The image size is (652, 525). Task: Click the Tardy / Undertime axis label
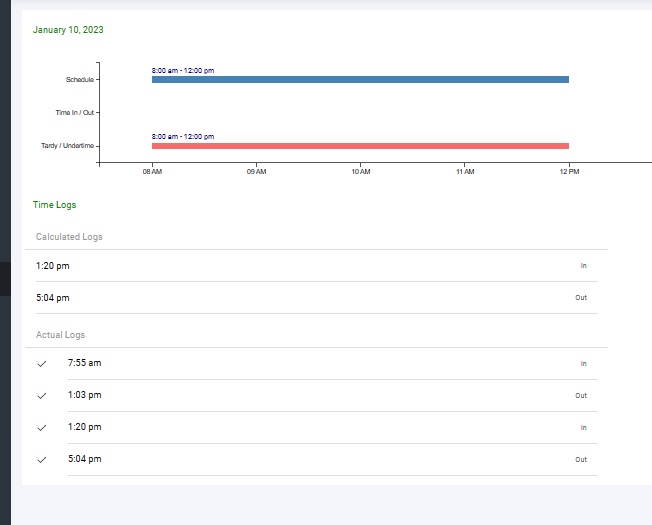point(69,146)
